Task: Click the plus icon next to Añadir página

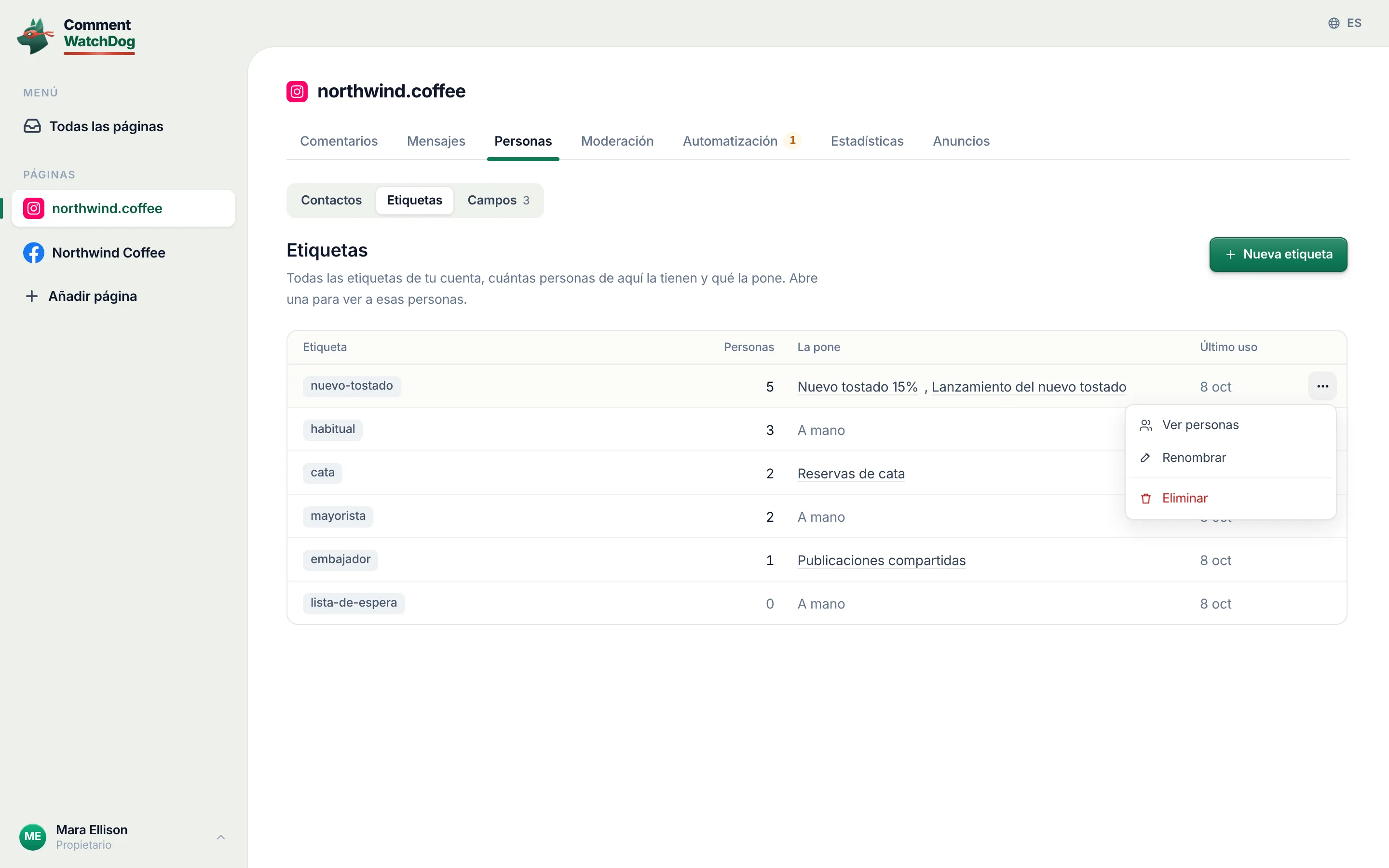Action: pos(32,296)
